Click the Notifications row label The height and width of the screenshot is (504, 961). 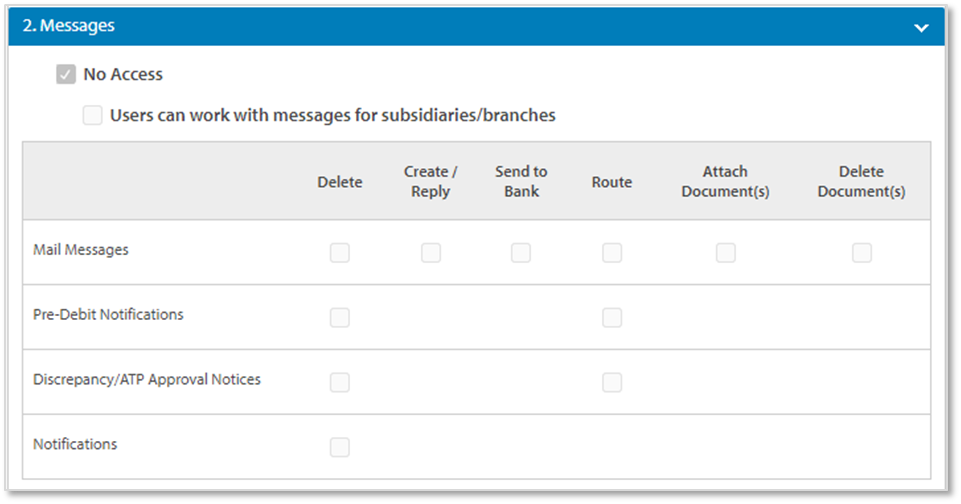75,444
